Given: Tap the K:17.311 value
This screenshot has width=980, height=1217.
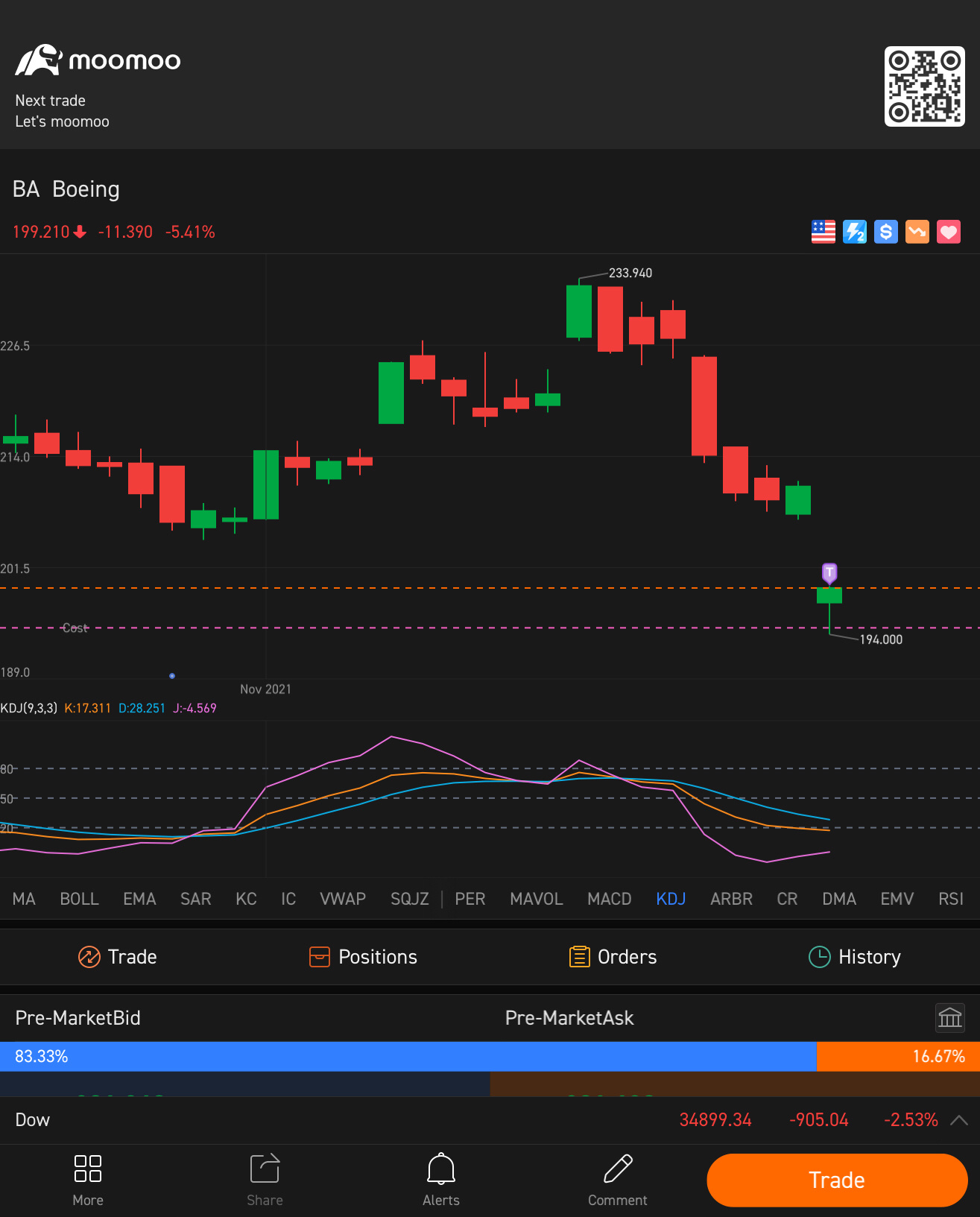Looking at the screenshot, I should pos(88,708).
